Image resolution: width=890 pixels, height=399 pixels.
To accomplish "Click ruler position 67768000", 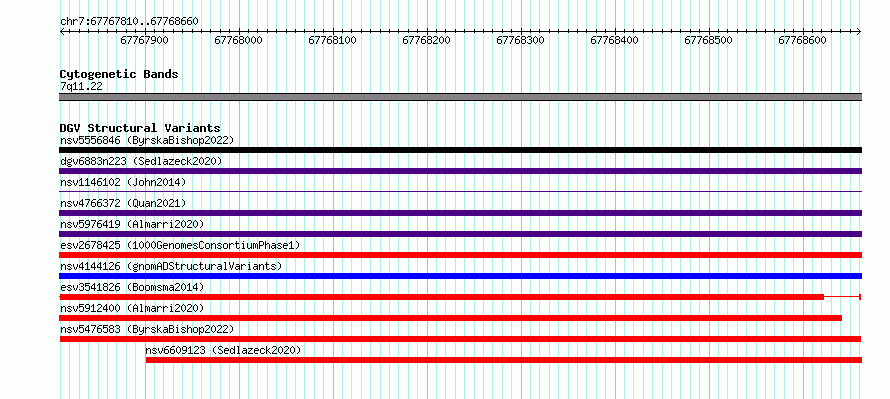I will point(238,40).
